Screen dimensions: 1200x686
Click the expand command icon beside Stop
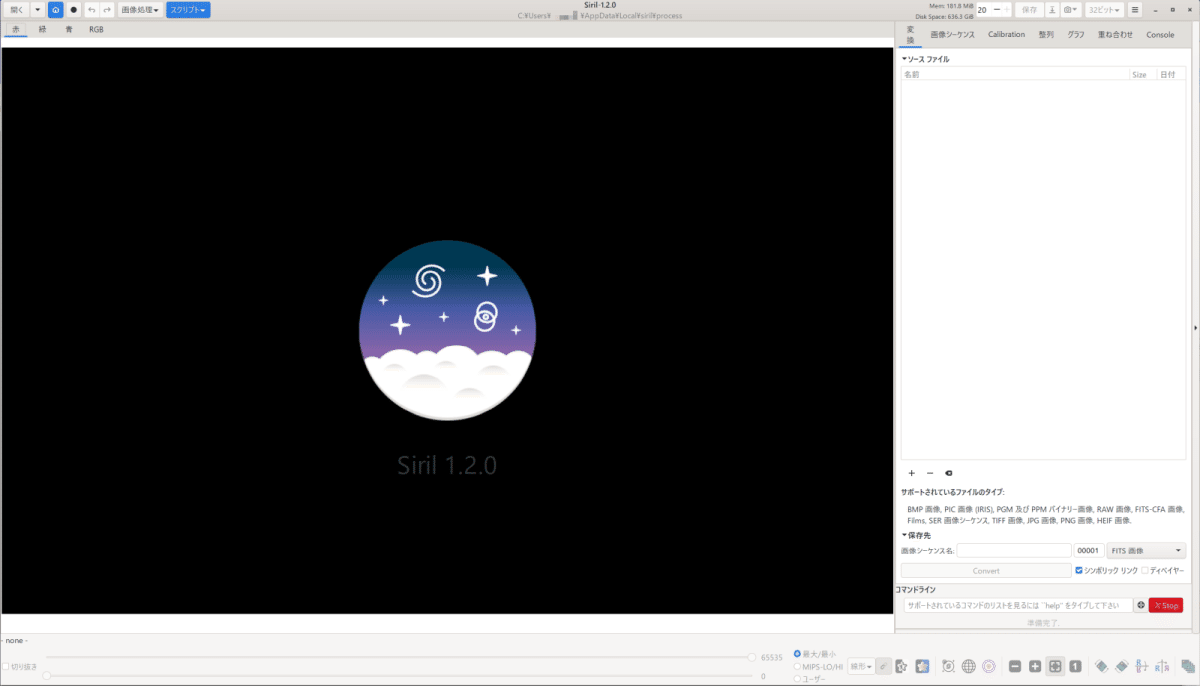[1141, 605]
